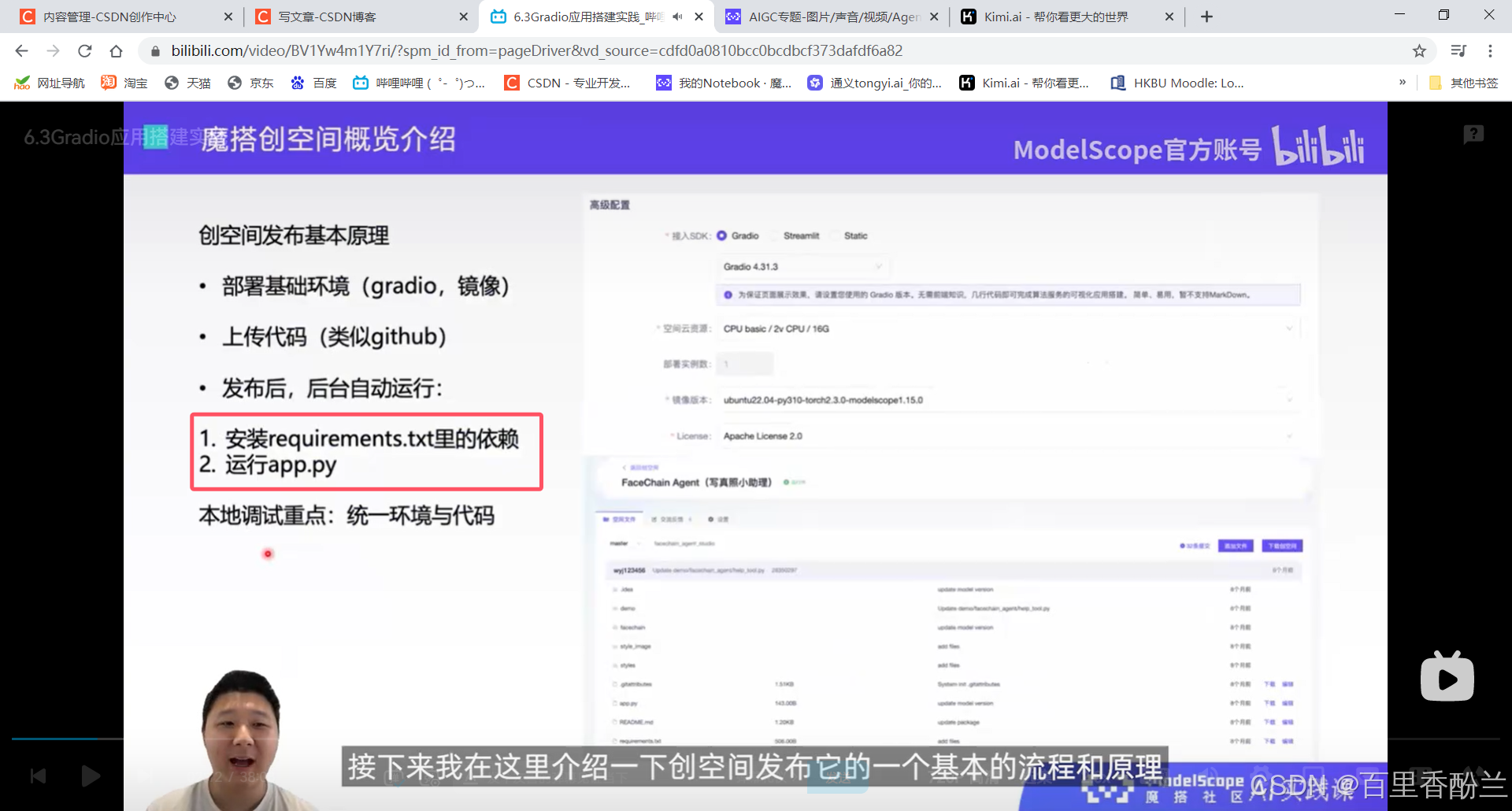Bookmark this page with the star
This screenshot has height=811, width=1512.
tap(1419, 51)
